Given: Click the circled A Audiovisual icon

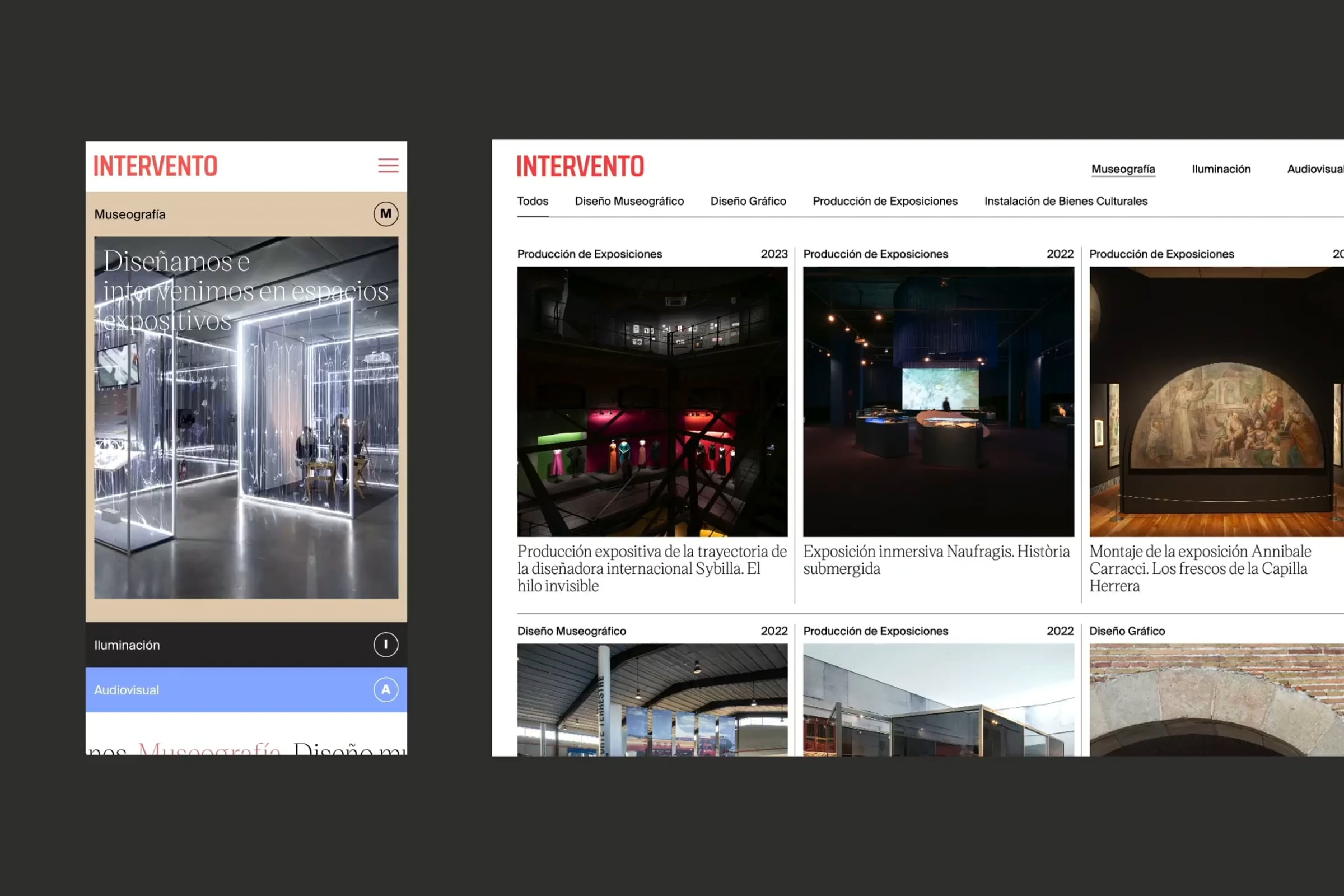Looking at the screenshot, I should 386,690.
